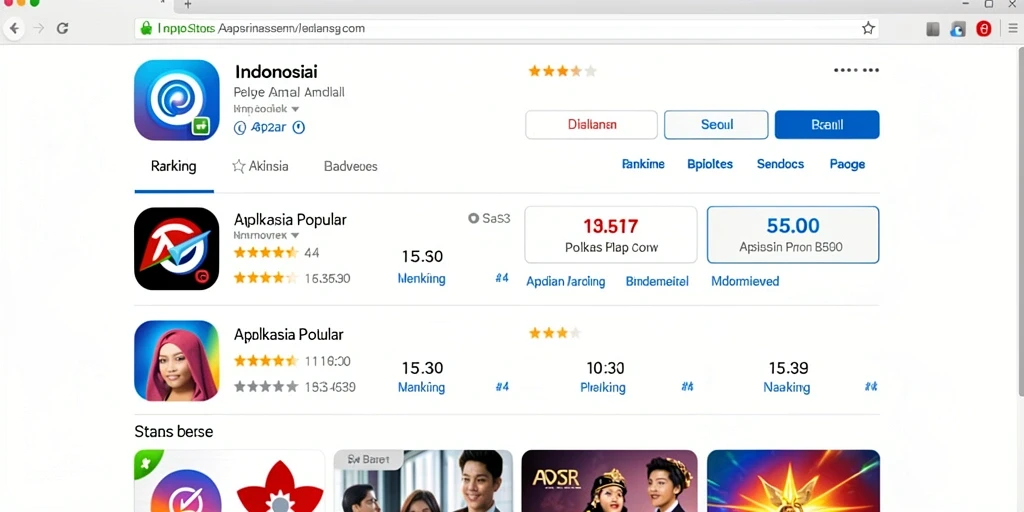
Task: Expand the dropdown under Pelge Amal Amdlall
Action: click(x=295, y=110)
